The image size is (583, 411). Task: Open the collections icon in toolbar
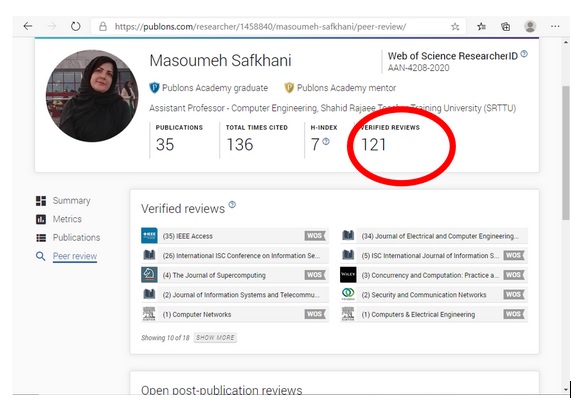tap(505, 26)
